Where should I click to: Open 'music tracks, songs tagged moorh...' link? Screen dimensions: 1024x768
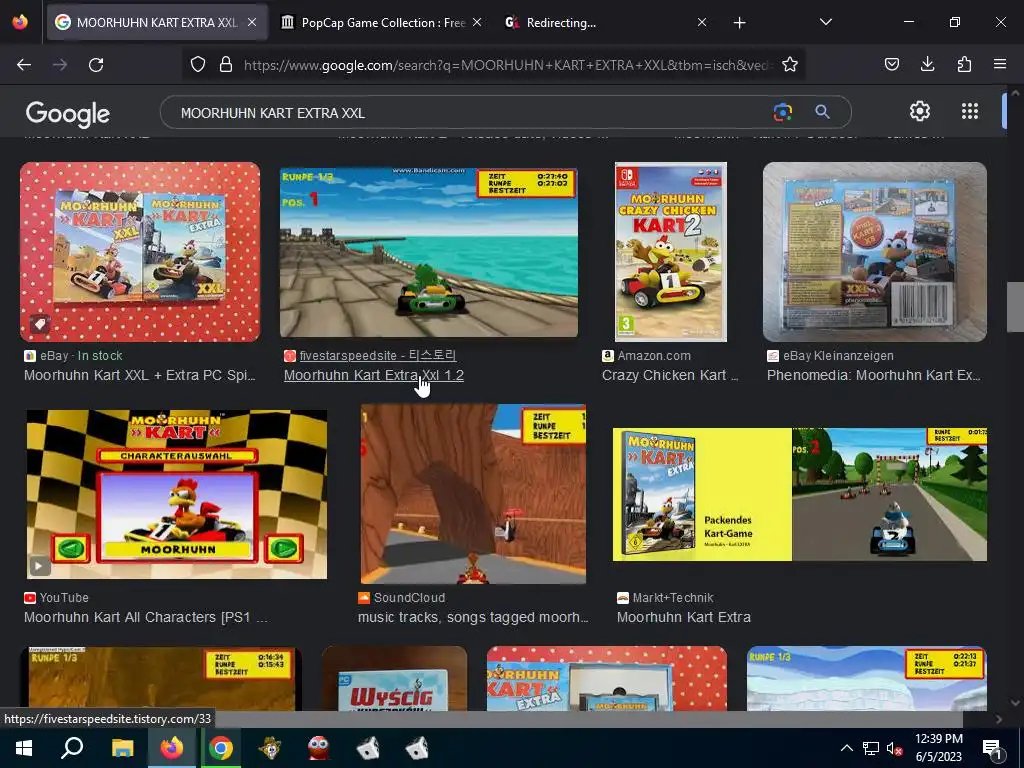click(x=473, y=617)
